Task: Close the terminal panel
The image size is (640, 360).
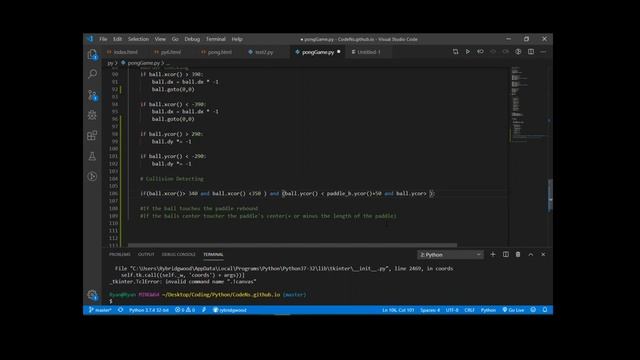Action: [x=543, y=254]
